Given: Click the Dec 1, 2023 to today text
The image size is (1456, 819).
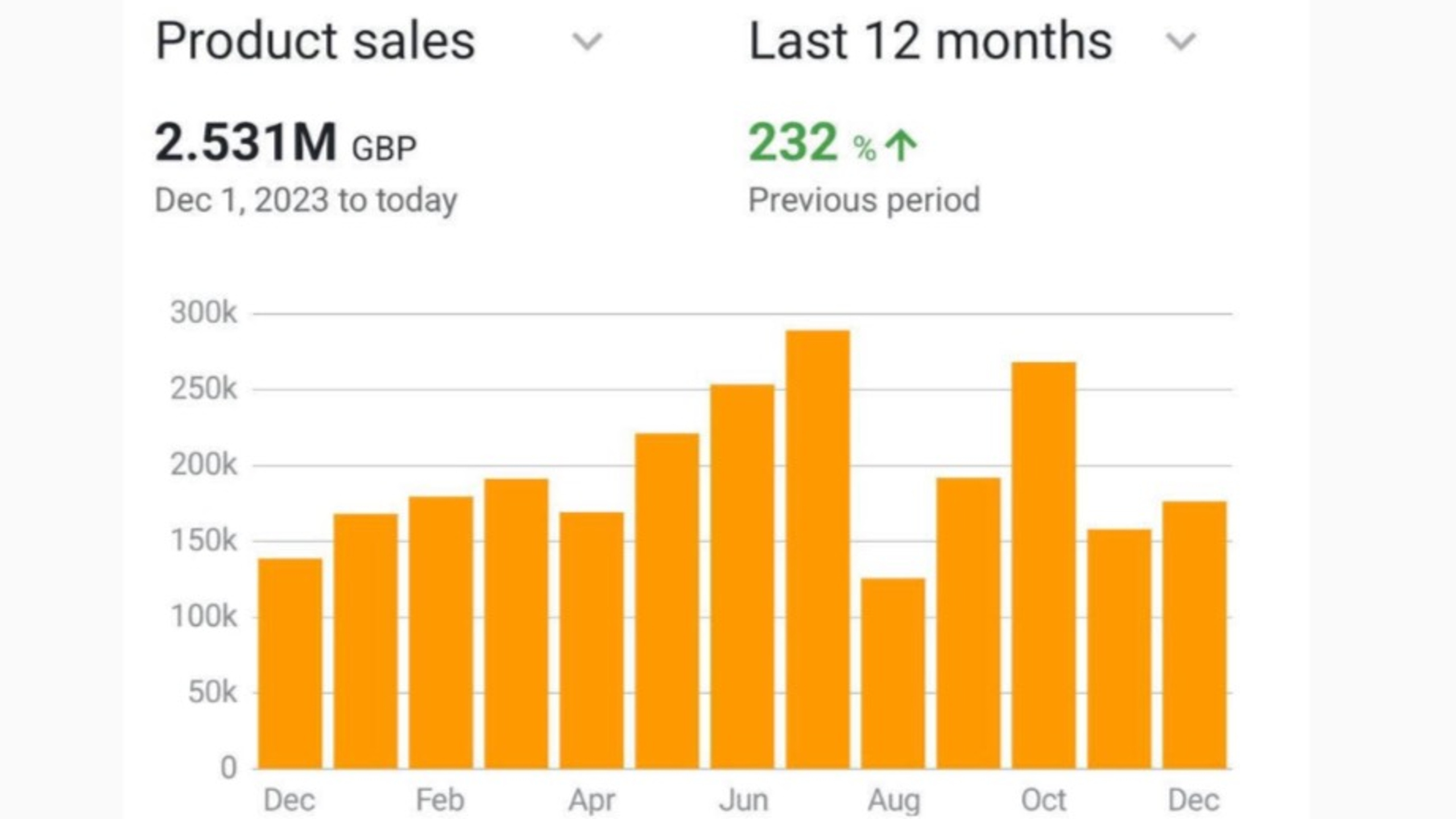Looking at the screenshot, I should pyautogui.click(x=306, y=201).
